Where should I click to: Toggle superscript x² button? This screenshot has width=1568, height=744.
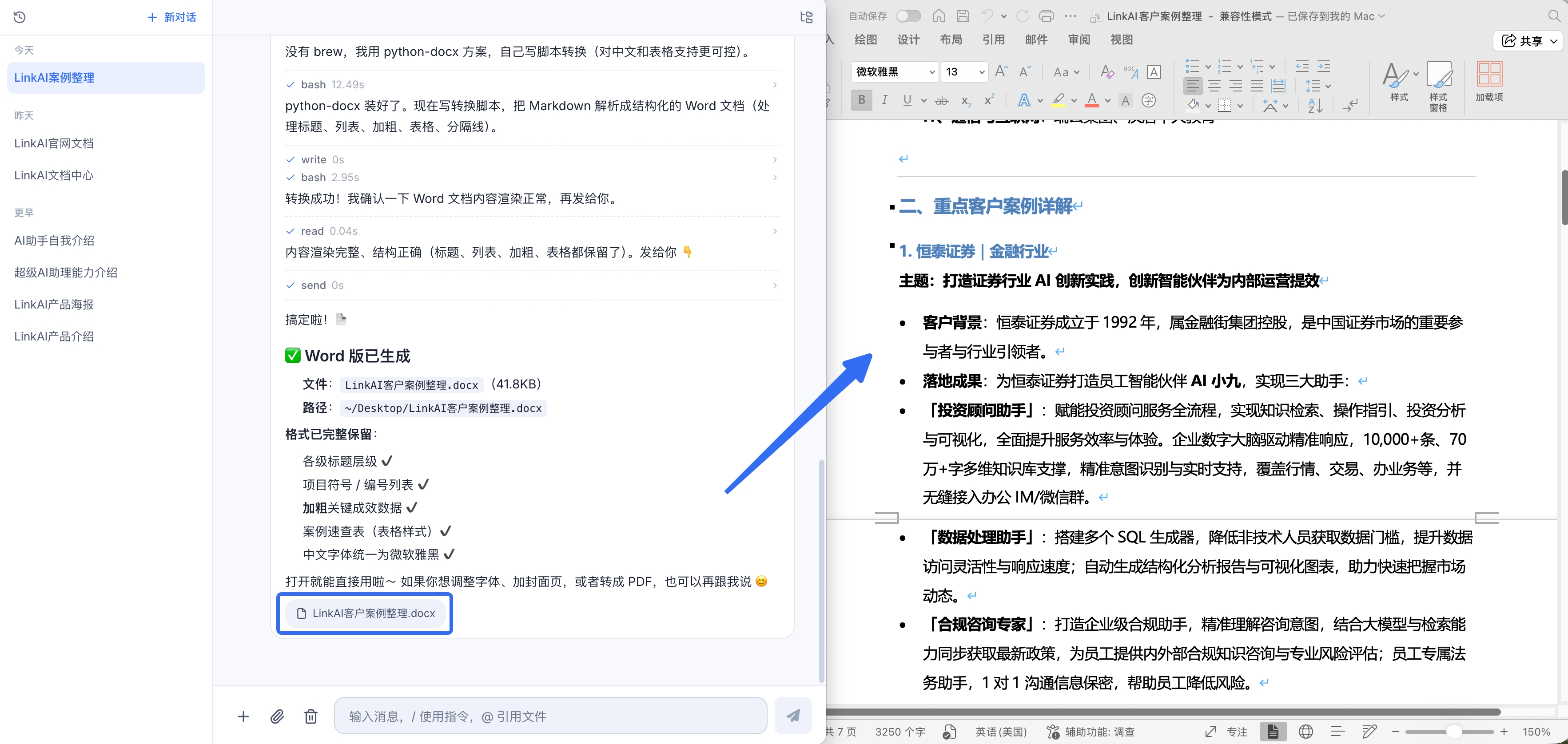pos(990,100)
